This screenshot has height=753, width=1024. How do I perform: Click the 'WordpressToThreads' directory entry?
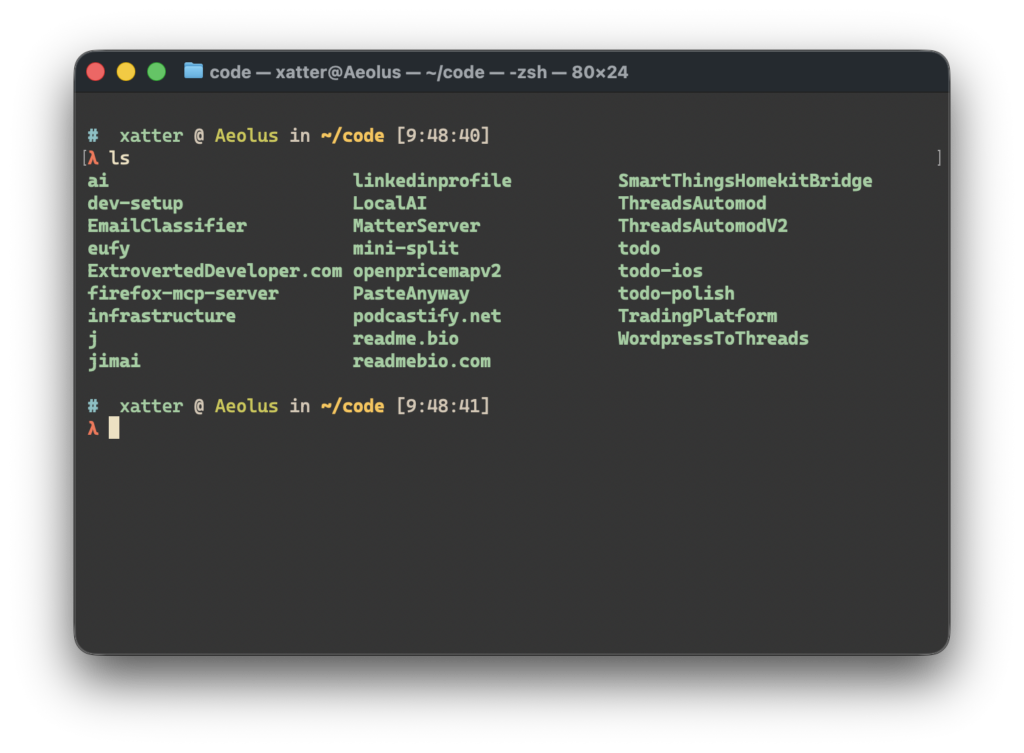coord(713,339)
